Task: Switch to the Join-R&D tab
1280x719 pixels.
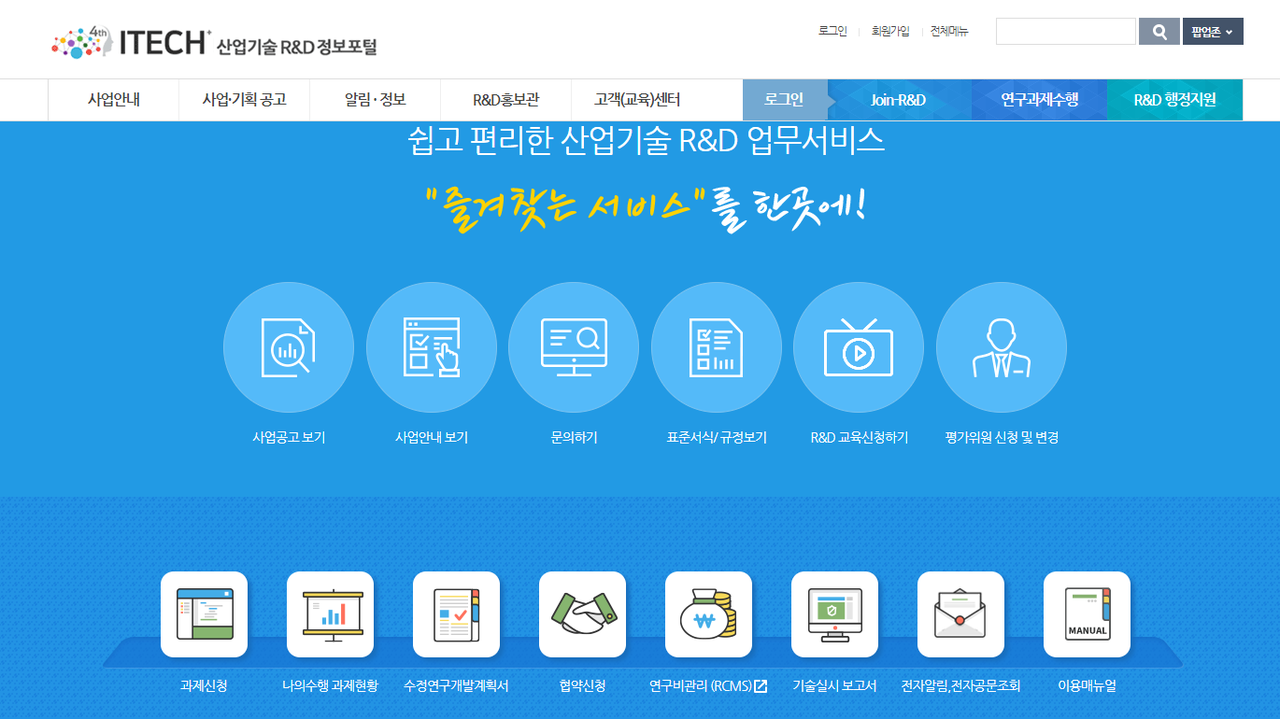Action: 898,100
